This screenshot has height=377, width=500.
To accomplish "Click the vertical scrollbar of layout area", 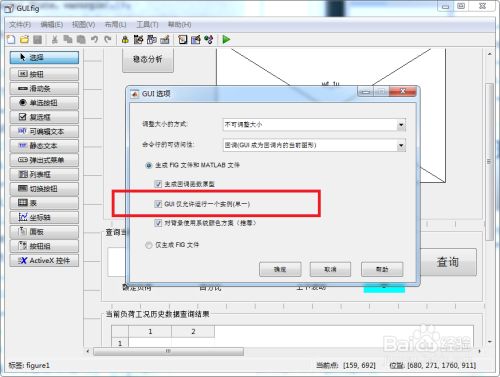I will pos(489,162).
